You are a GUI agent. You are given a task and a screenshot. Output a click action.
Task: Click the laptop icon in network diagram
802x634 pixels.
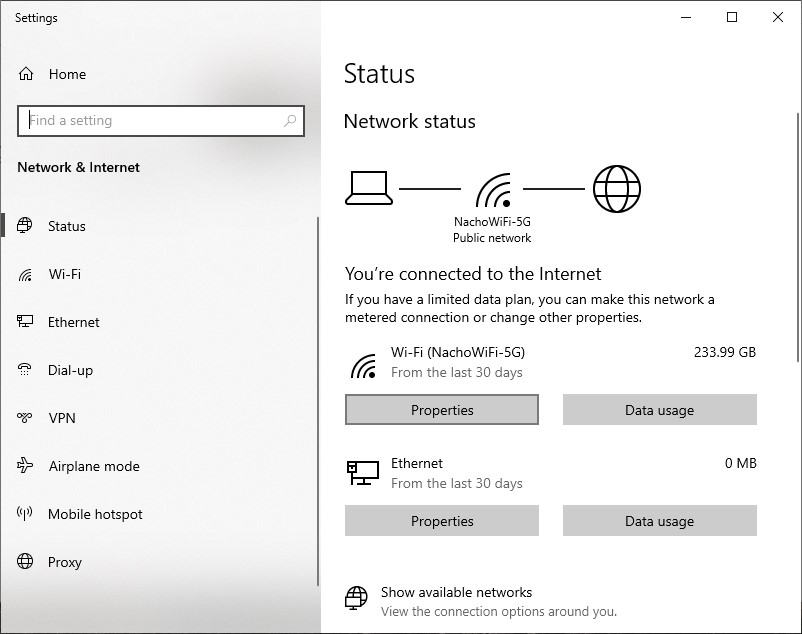[369, 187]
